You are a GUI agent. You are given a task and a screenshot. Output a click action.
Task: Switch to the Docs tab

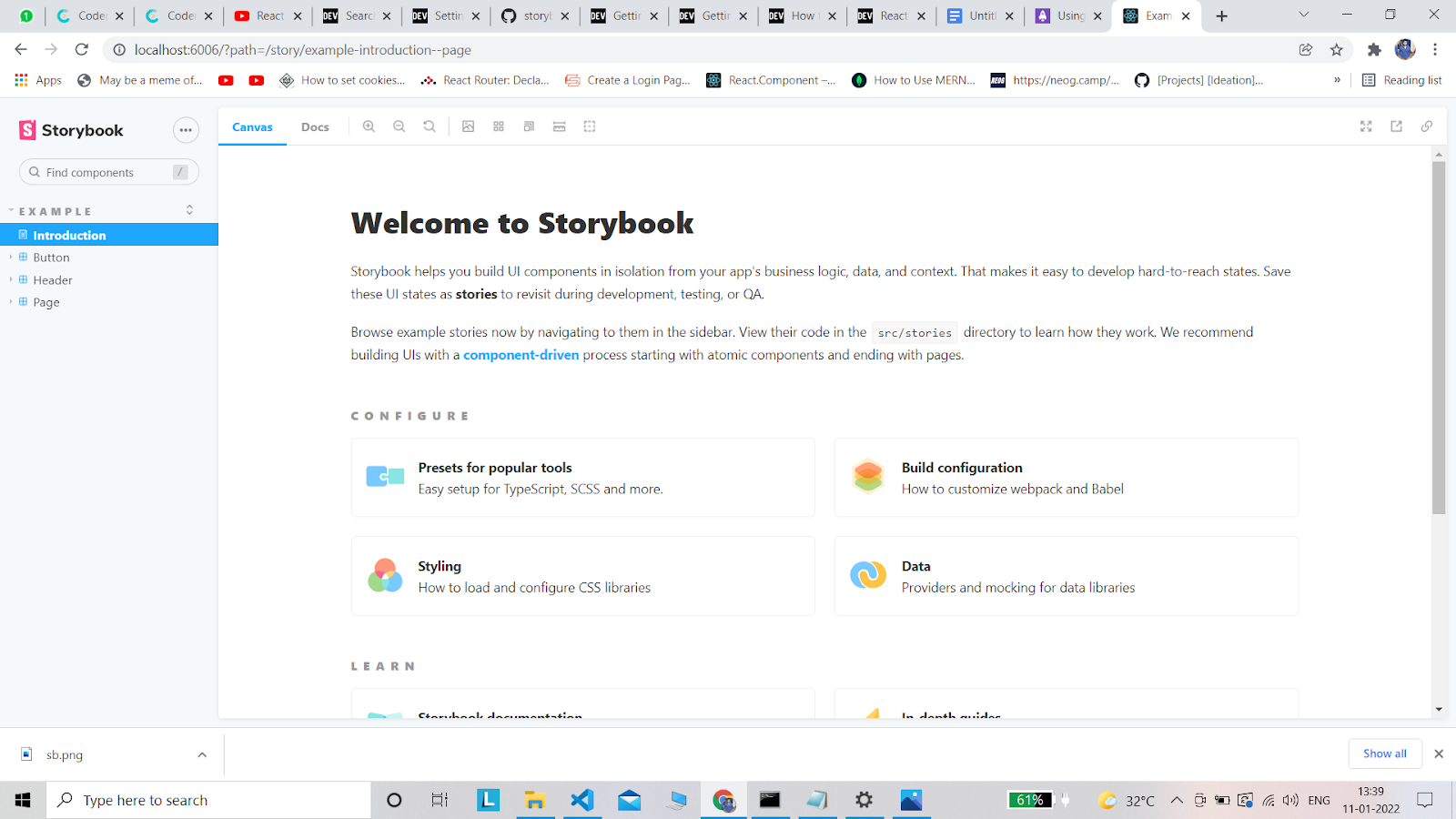[x=315, y=127]
